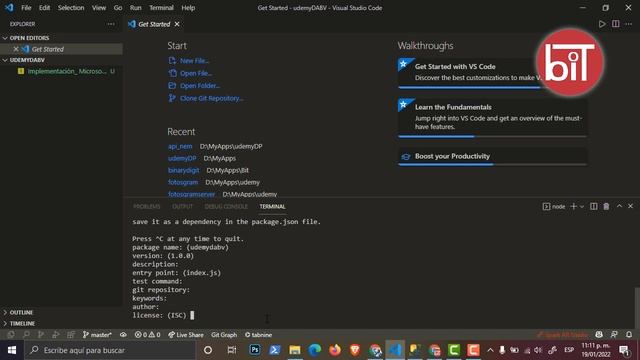The image size is (640, 360).
Task: Open Get Started with VS Code walkthrough
Action: tap(493, 72)
